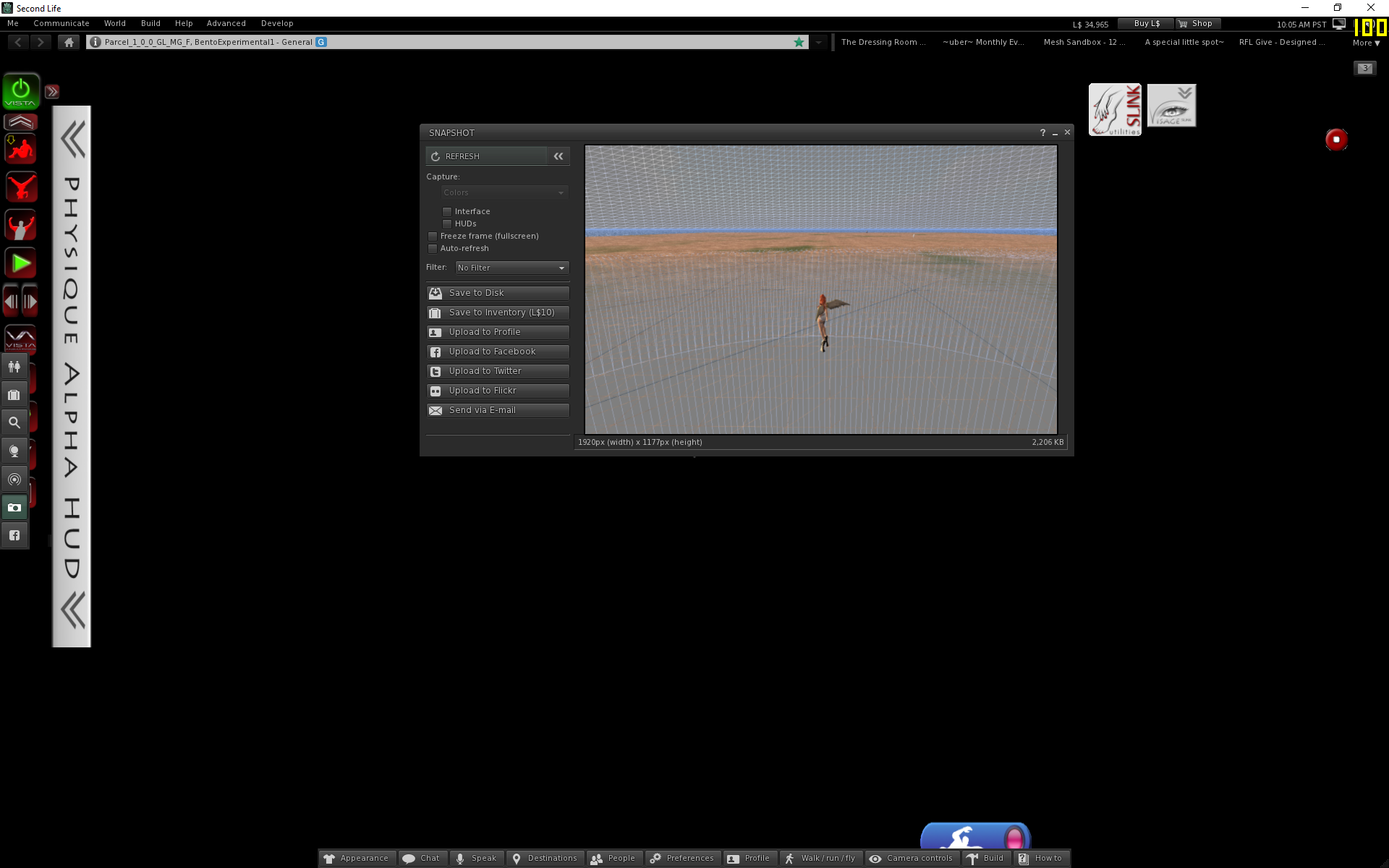Open The Dressing Room landmark
Image resolution: width=1389 pixels, height=868 pixels.
pyautogui.click(x=883, y=42)
